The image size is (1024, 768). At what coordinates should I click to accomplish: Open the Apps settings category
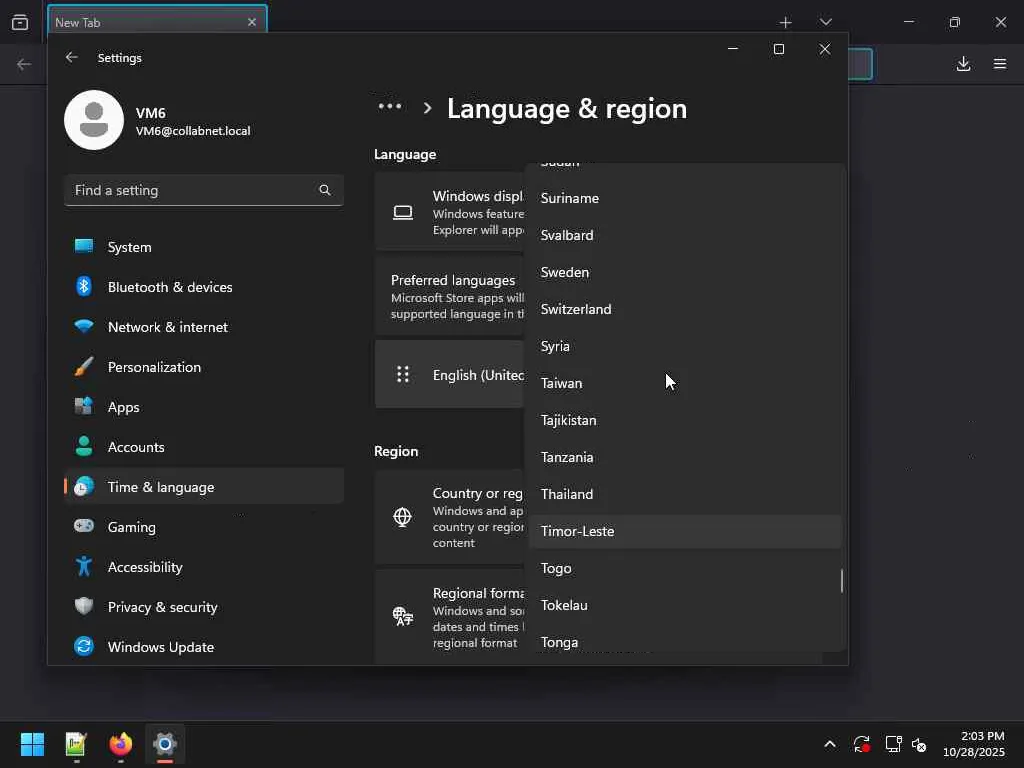pos(204,407)
